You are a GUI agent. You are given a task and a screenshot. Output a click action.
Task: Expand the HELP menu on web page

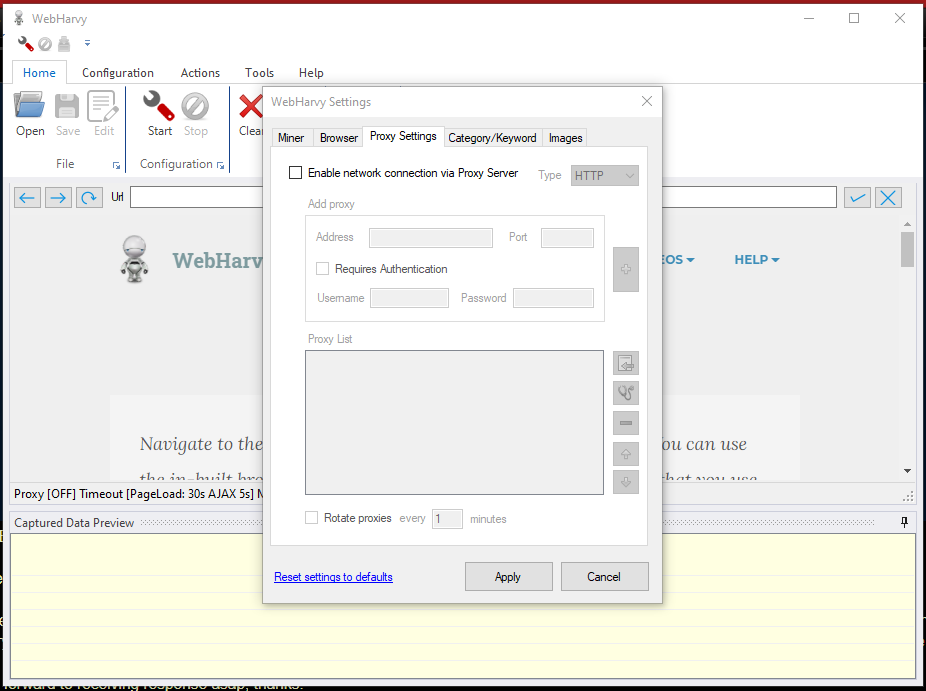(757, 260)
